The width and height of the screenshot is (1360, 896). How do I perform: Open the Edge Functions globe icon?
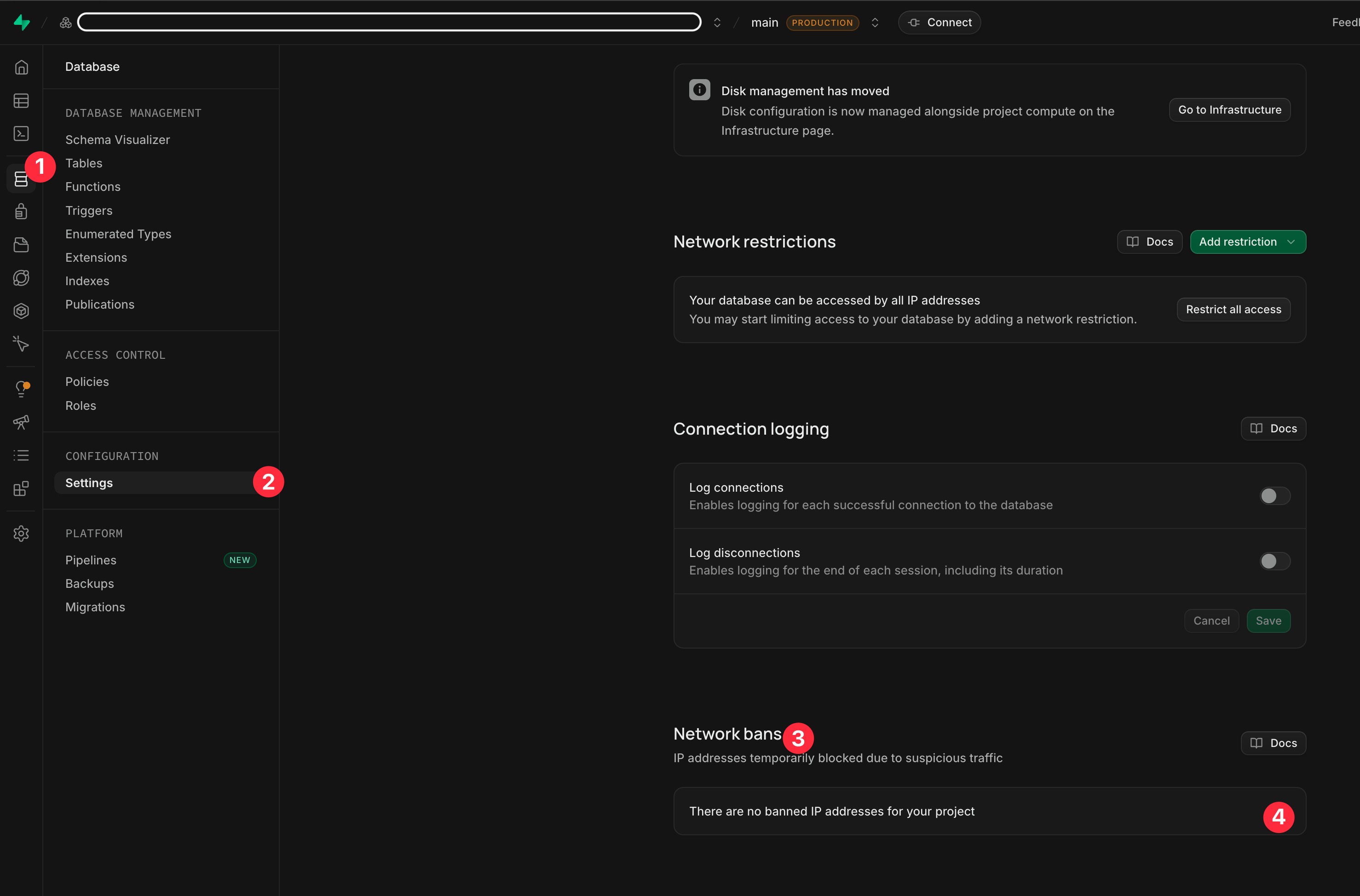click(x=21, y=278)
